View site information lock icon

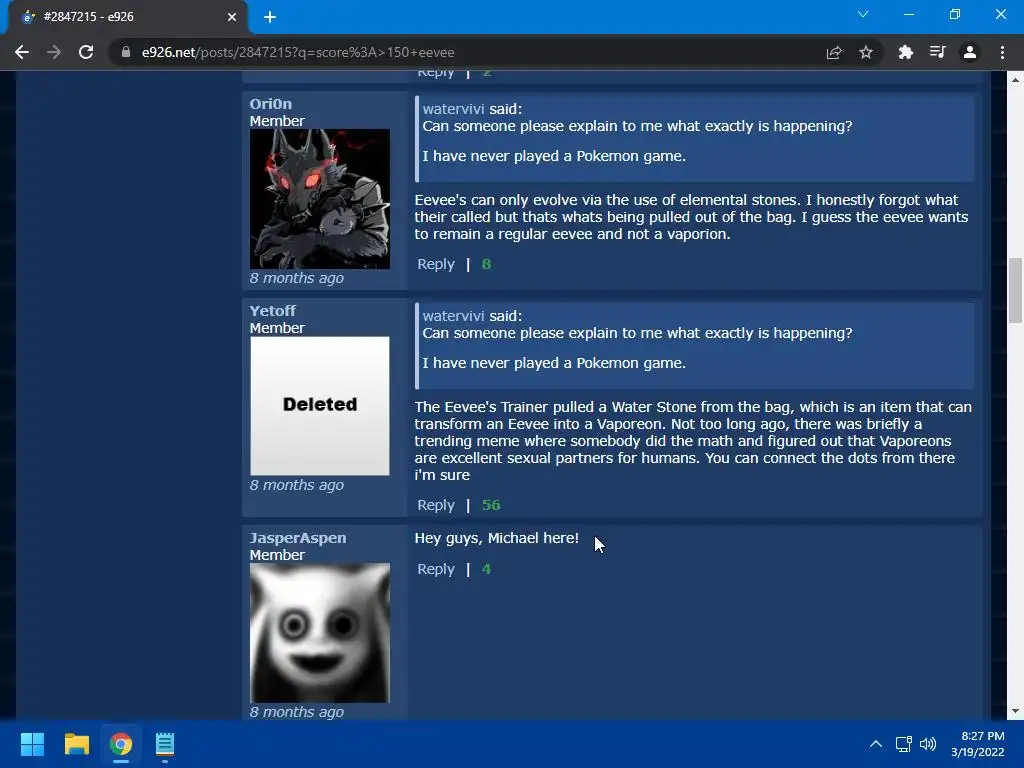click(125, 52)
